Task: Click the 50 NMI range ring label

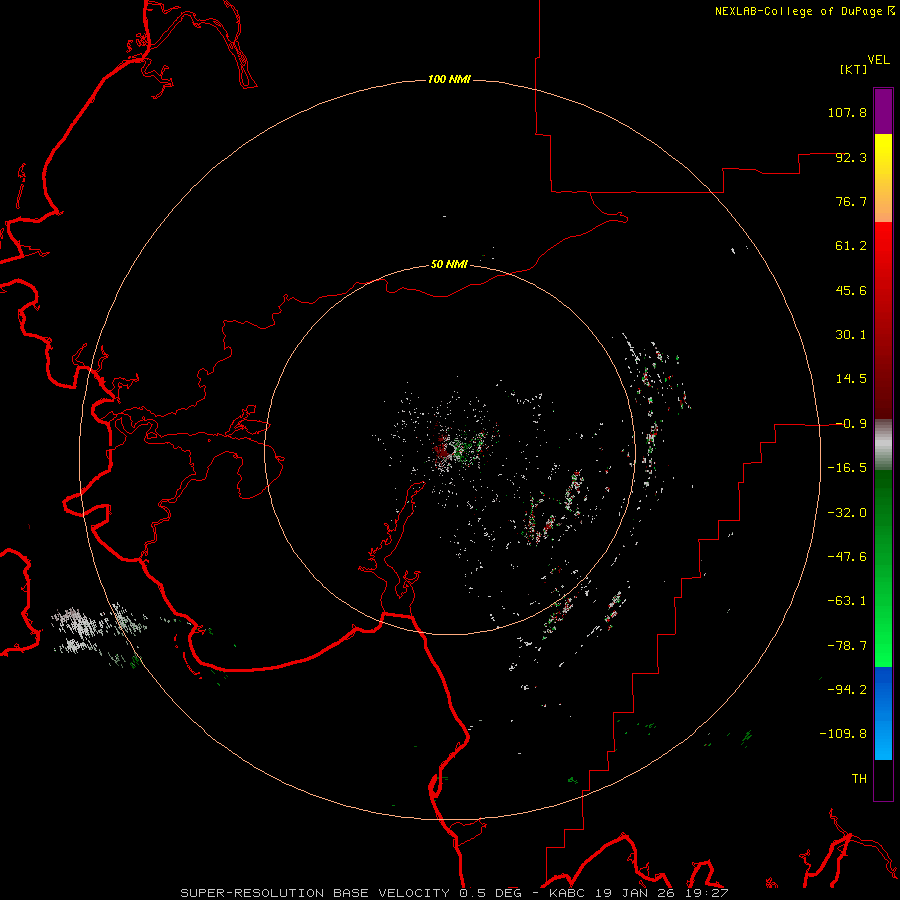Action: pyautogui.click(x=449, y=264)
